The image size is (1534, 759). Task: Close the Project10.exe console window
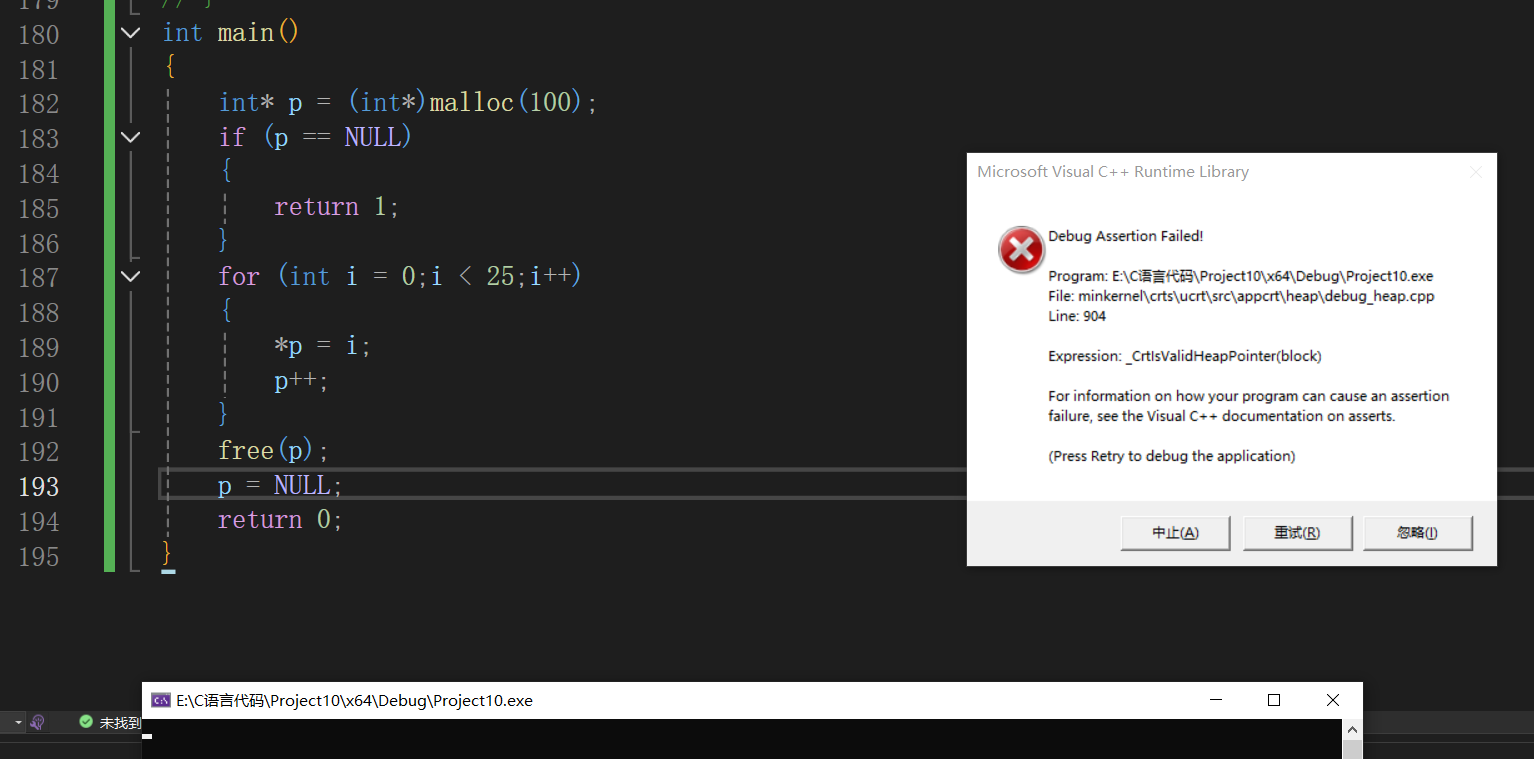1333,700
